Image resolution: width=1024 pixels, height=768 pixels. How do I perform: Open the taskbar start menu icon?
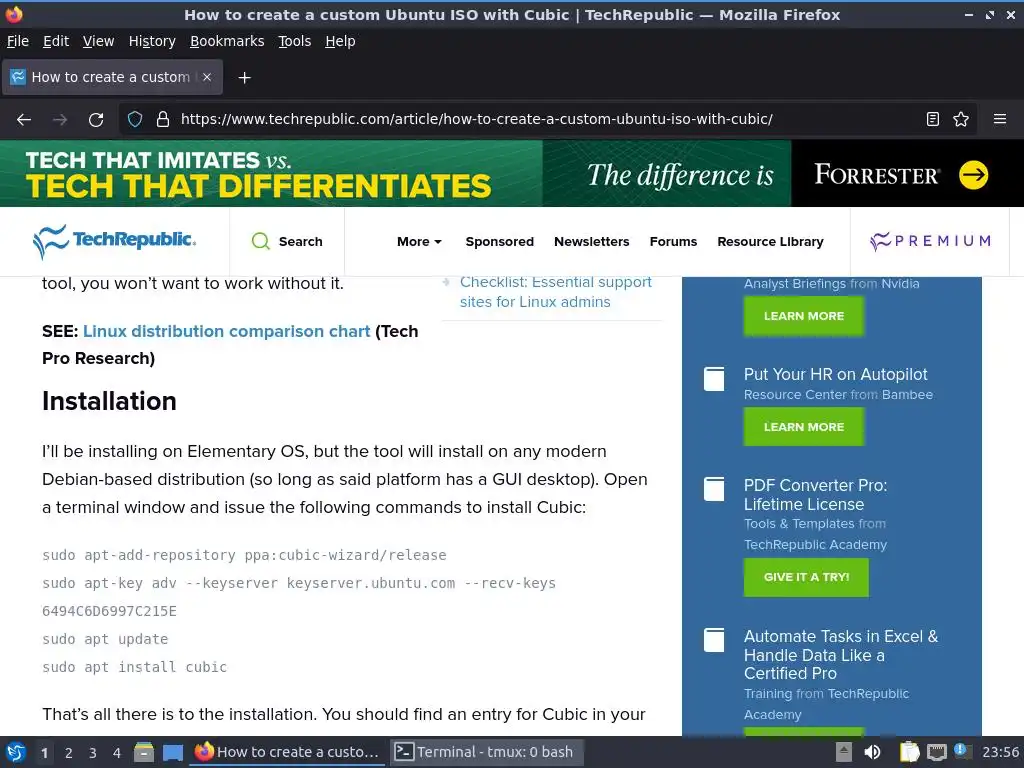click(x=16, y=752)
